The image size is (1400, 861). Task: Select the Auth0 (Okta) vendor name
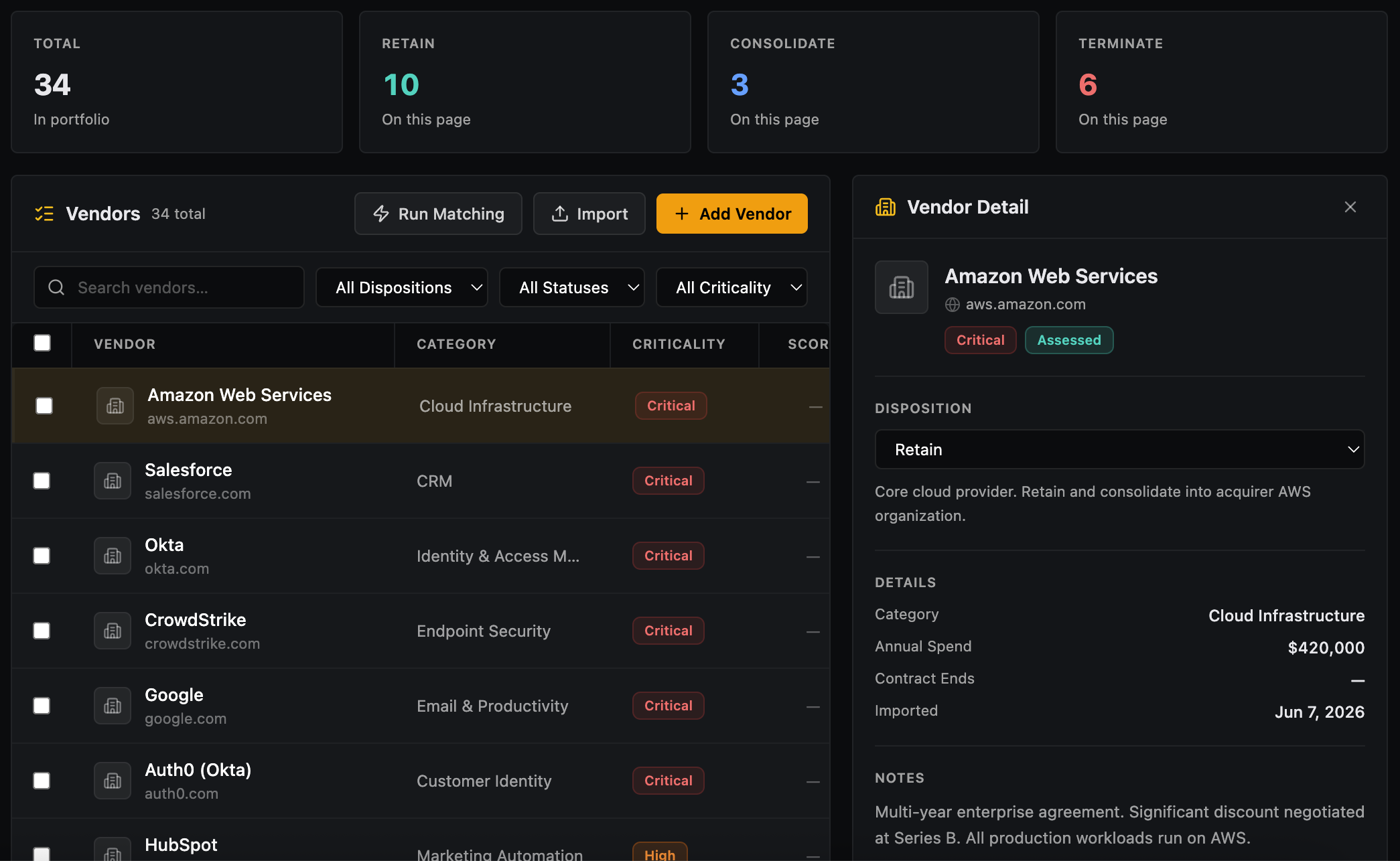pyautogui.click(x=198, y=770)
